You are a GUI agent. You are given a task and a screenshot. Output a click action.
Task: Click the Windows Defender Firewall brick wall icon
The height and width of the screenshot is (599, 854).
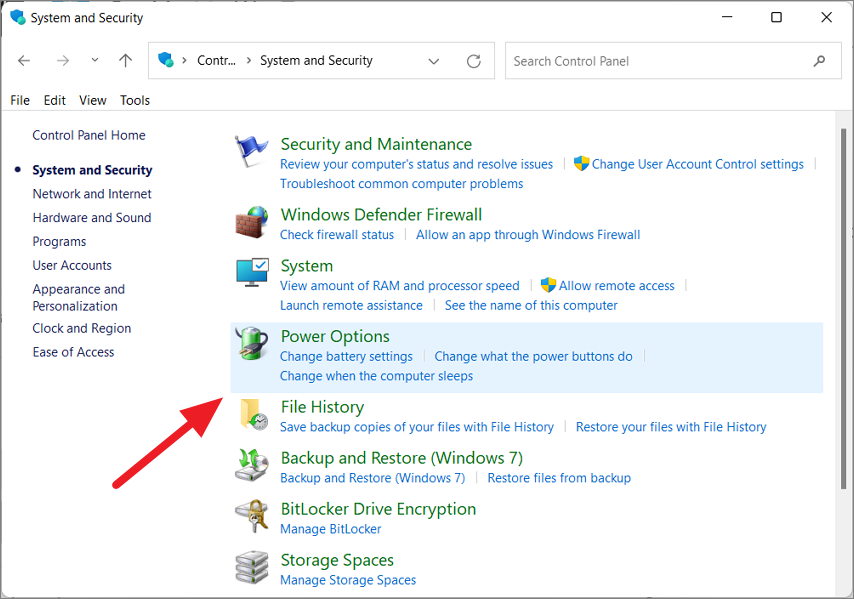252,222
